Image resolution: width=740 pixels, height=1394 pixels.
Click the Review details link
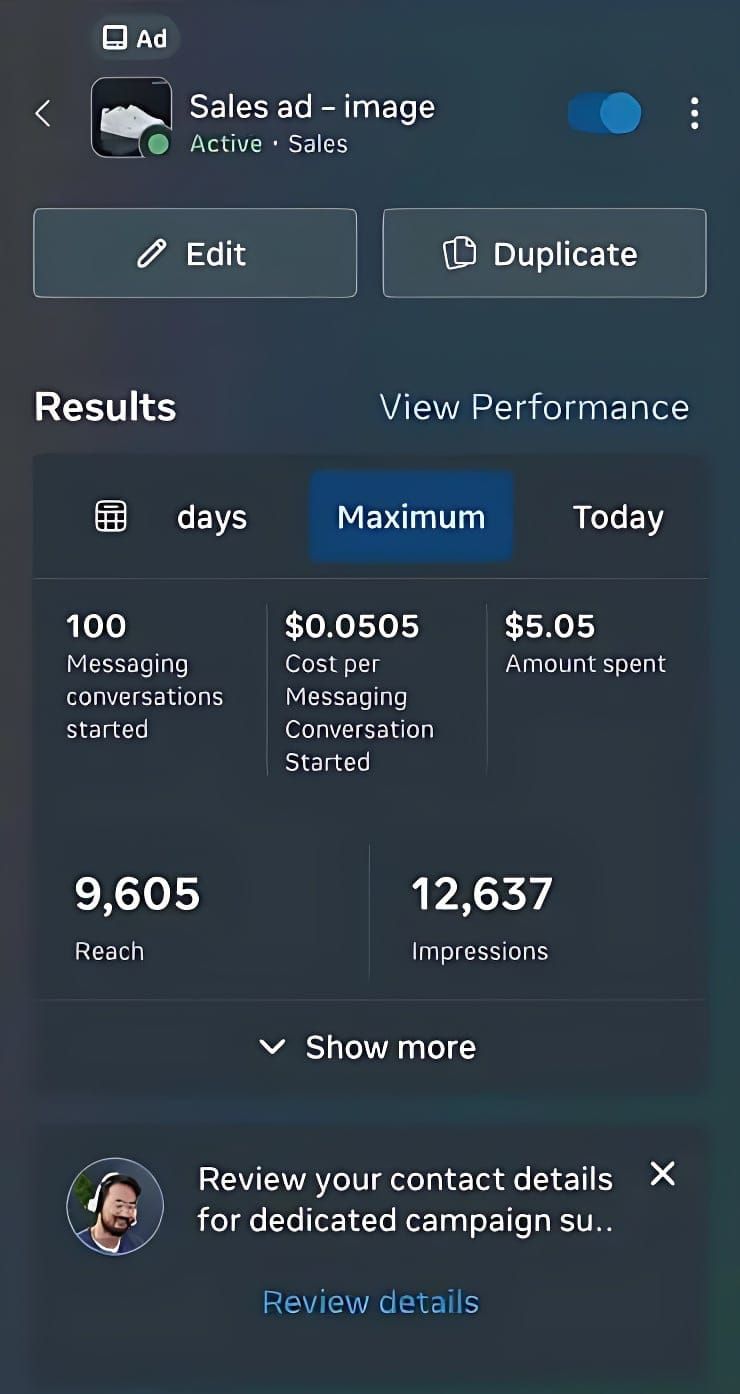370,1302
